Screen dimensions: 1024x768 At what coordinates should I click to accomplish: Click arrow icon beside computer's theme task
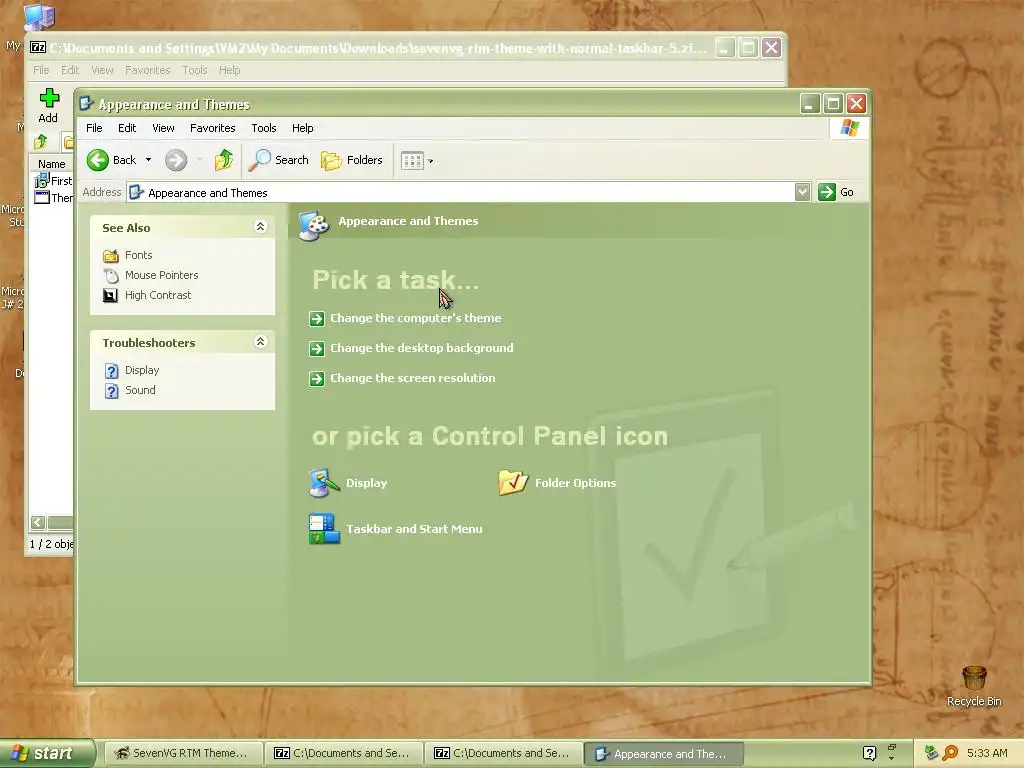pos(317,319)
